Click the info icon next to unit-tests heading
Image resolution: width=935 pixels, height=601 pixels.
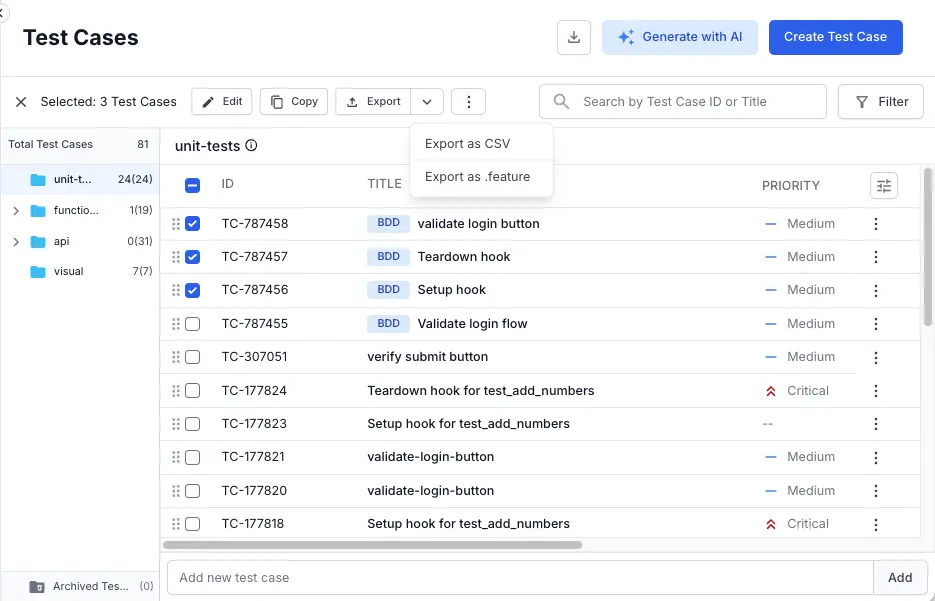pos(251,146)
